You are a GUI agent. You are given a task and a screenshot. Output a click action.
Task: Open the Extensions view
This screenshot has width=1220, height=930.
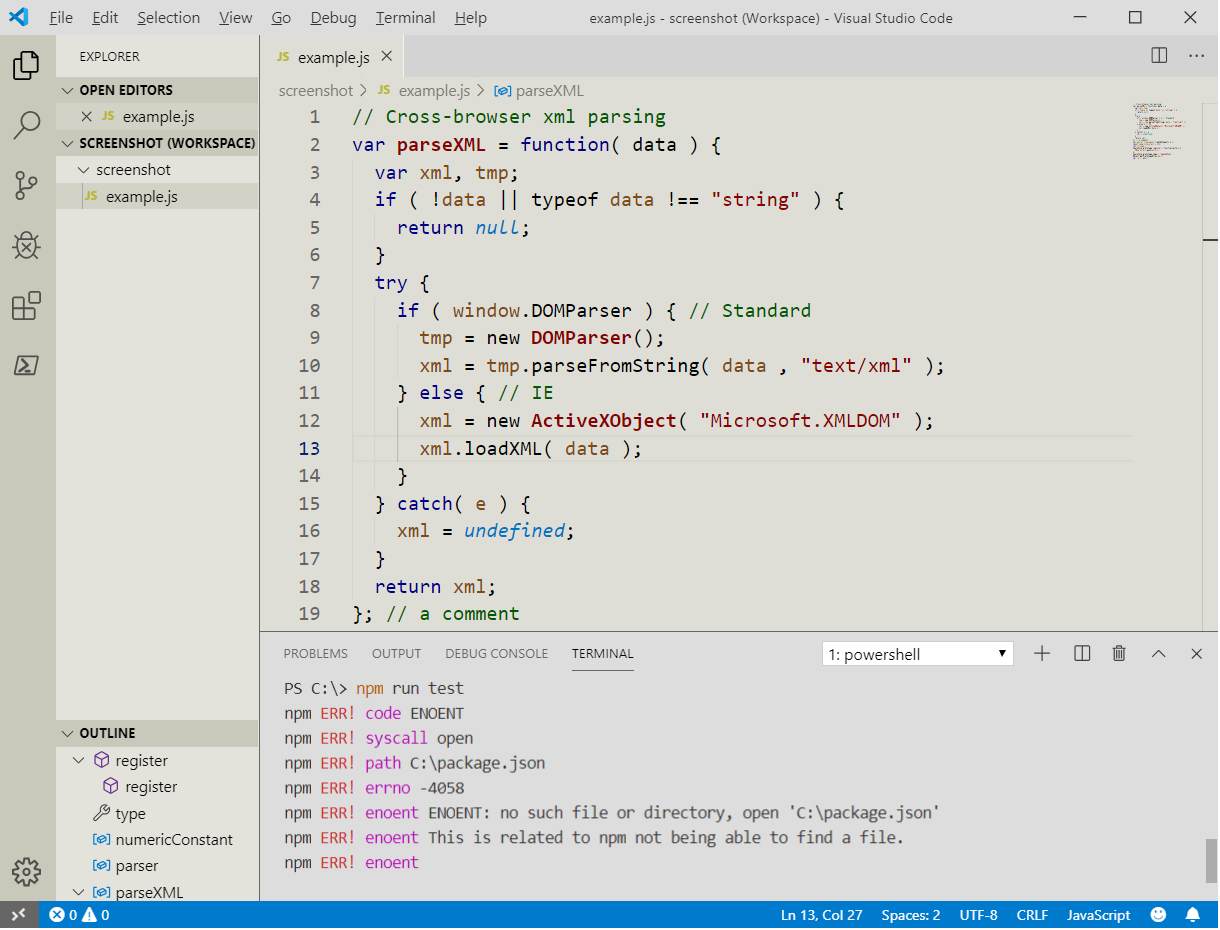click(x=26, y=306)
